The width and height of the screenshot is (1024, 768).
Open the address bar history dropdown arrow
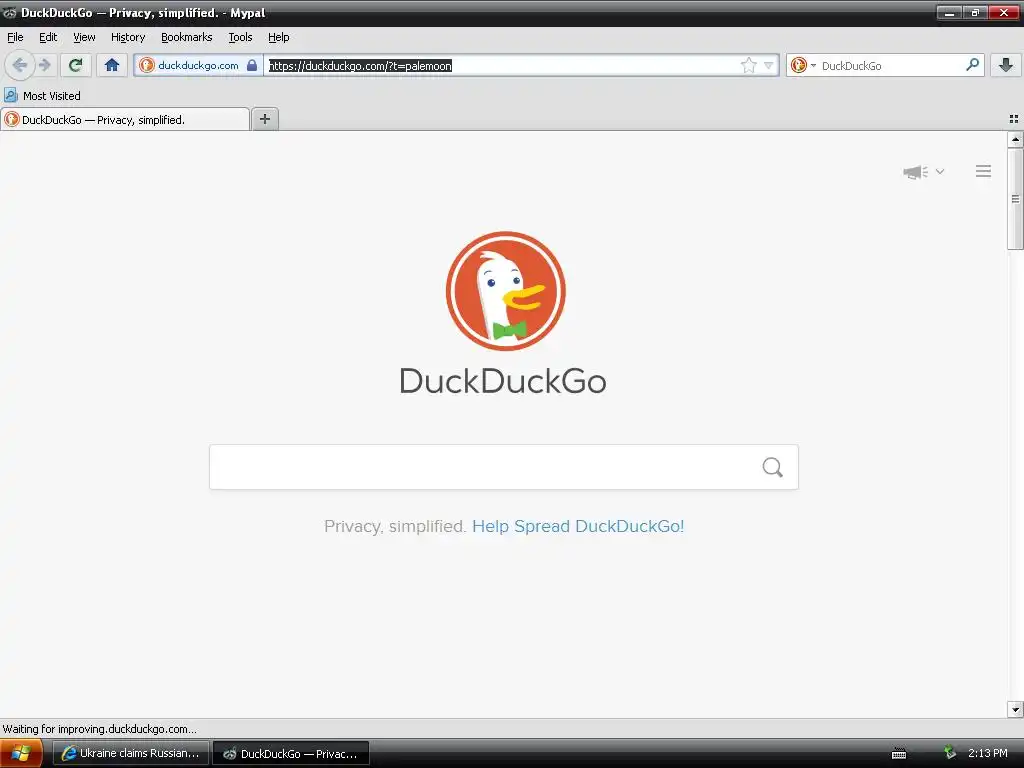(769, 65)
